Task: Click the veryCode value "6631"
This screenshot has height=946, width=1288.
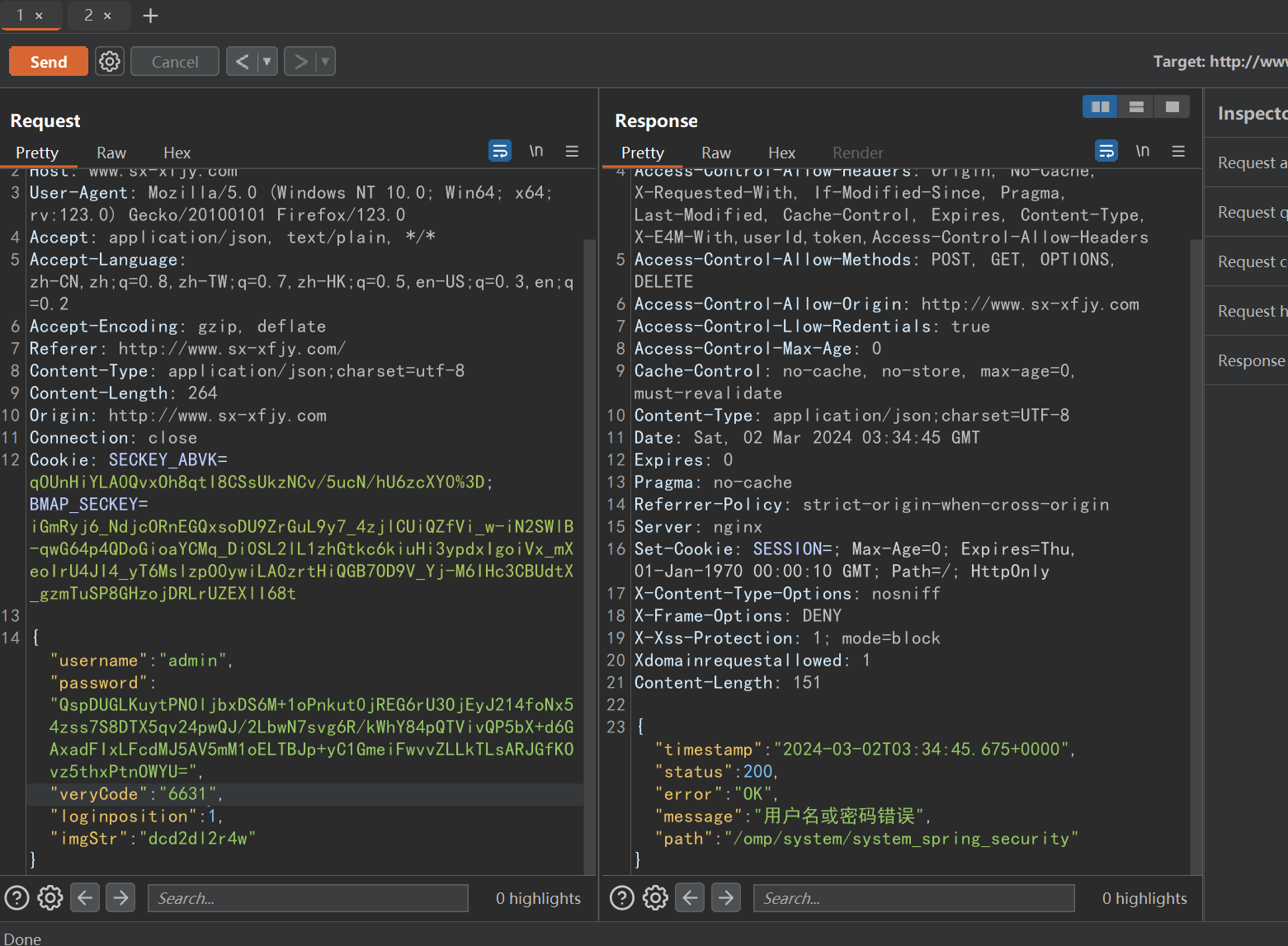Action: pyautogui.click(x=187, y=793)
